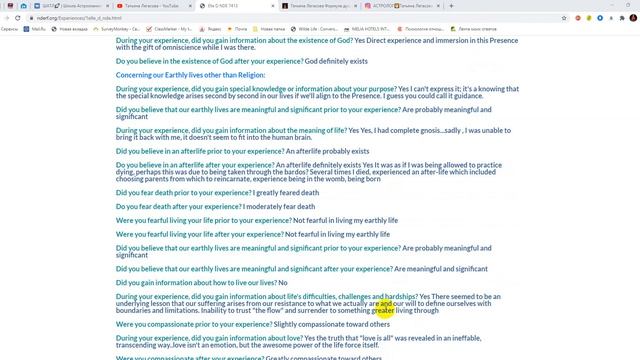640x360 pixels.
Task: Open the MELIA HOTELS bookmark
Action: (x=367, y=29)
